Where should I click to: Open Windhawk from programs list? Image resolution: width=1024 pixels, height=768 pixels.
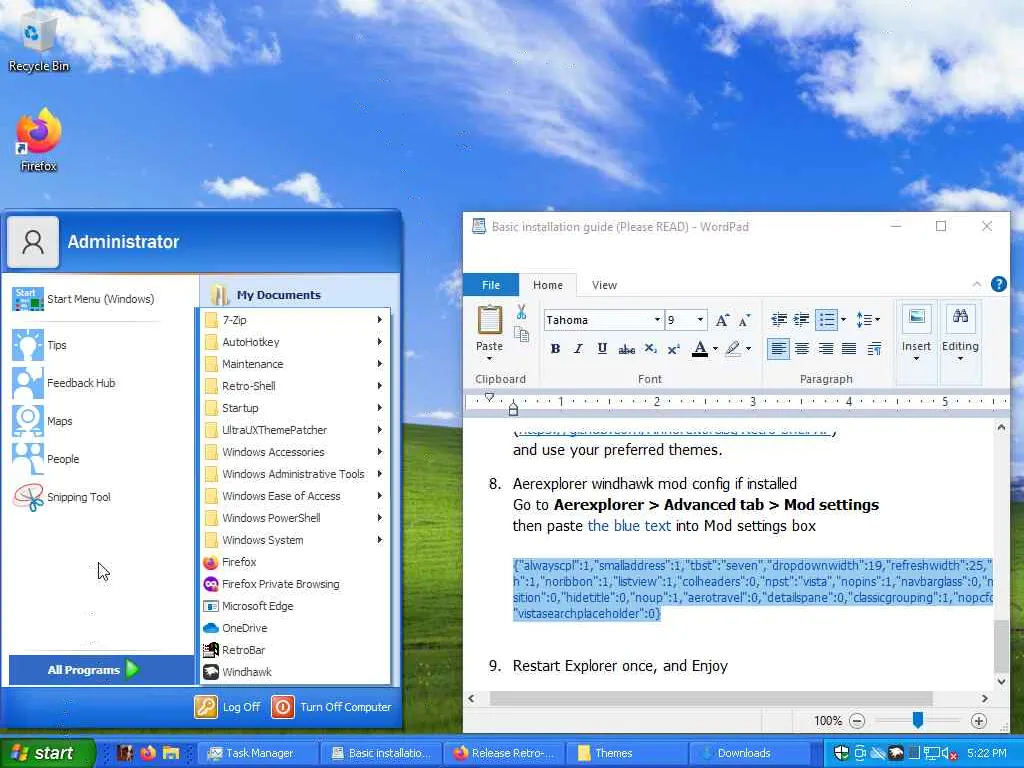[x=294, y=672]
